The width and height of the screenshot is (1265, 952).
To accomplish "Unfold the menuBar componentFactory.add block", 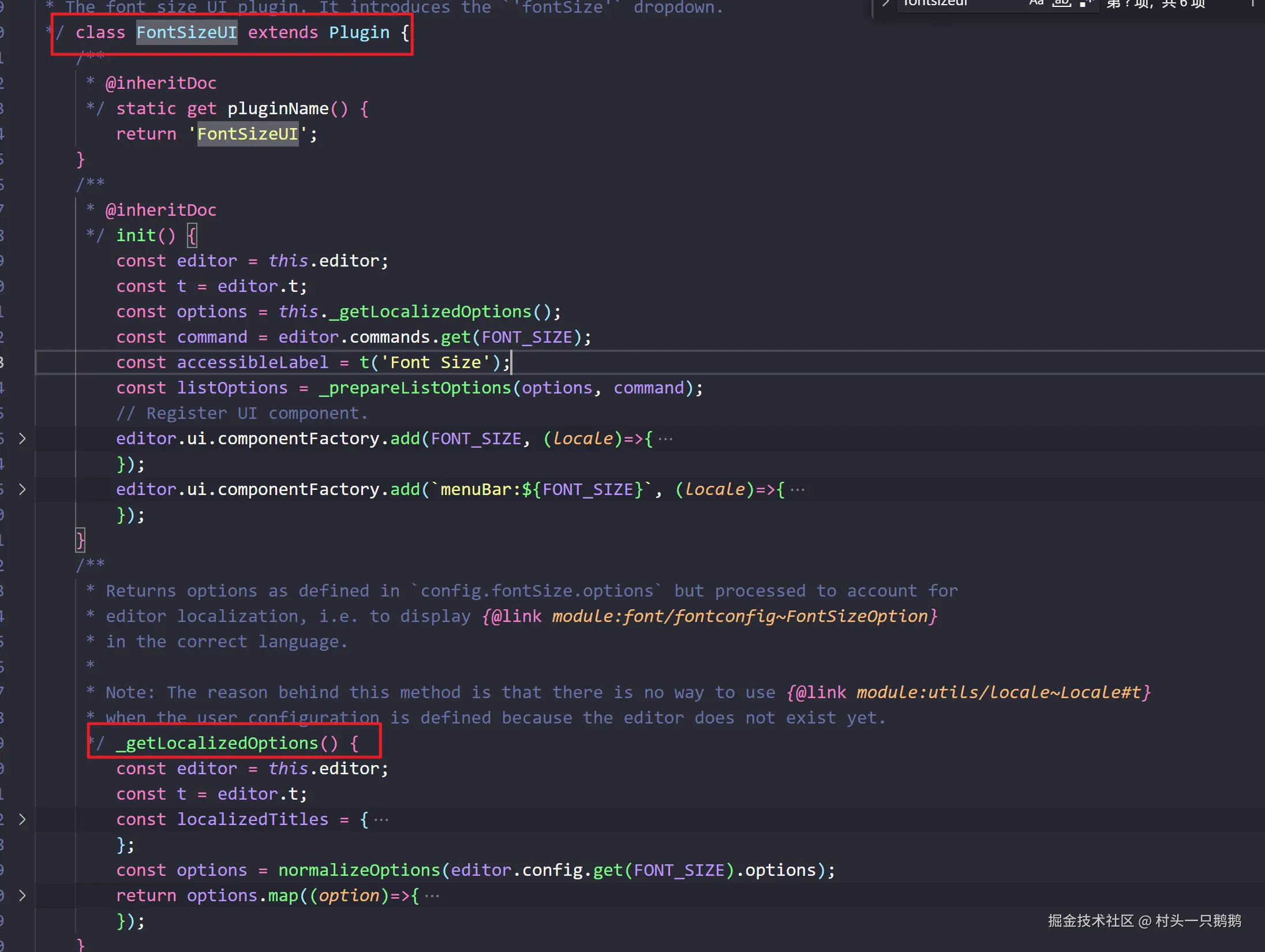I will click(22, 489).
